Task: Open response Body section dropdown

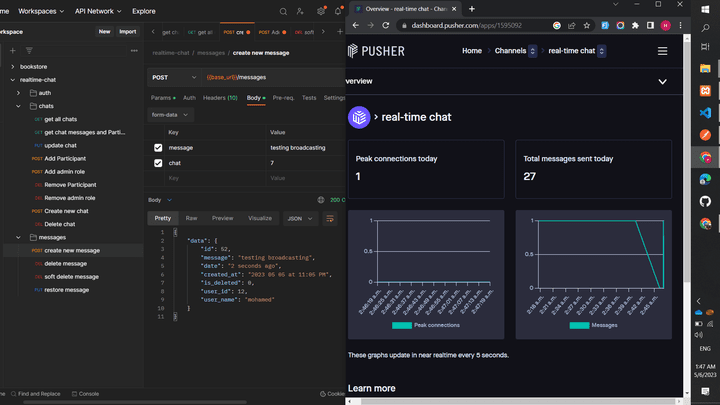Action: click(x=160, y=200)
